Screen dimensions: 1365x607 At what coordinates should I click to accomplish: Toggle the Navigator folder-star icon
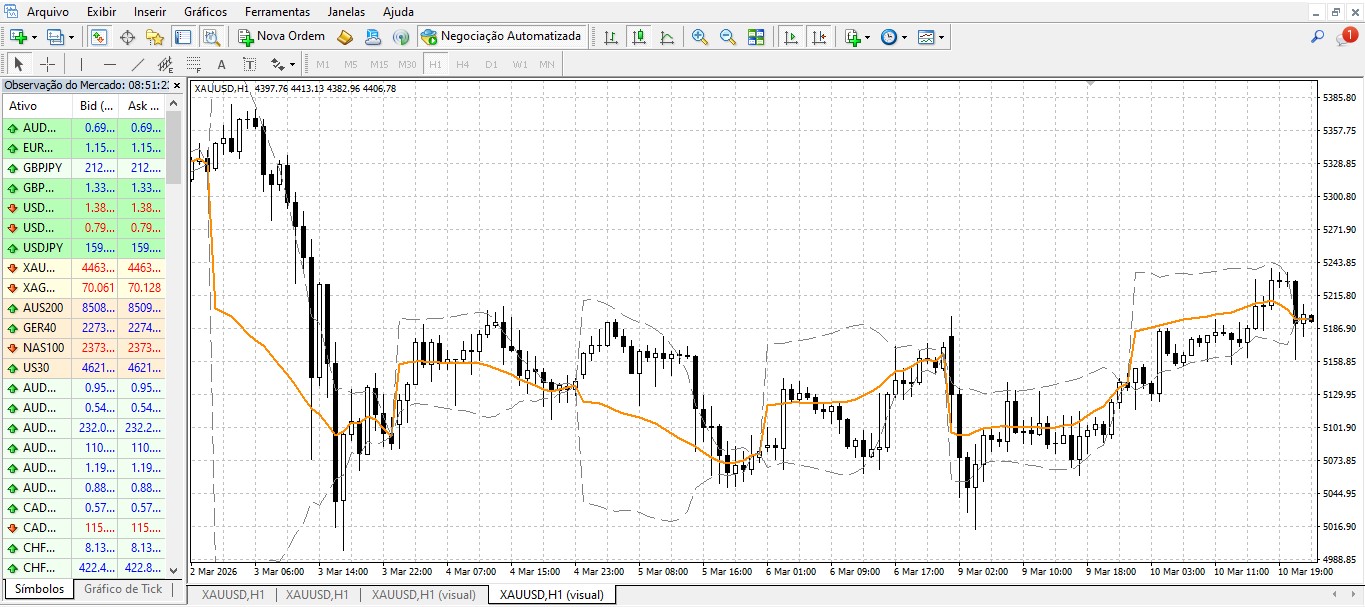pos(155,37)
